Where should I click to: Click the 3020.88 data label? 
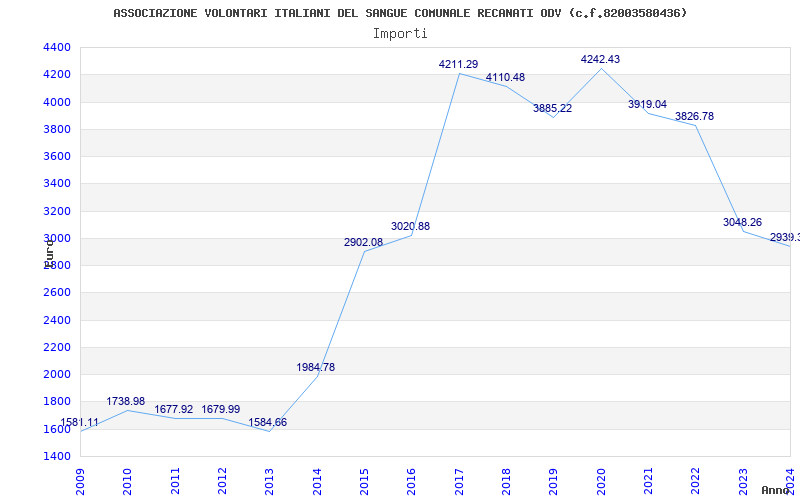(410, 227)
